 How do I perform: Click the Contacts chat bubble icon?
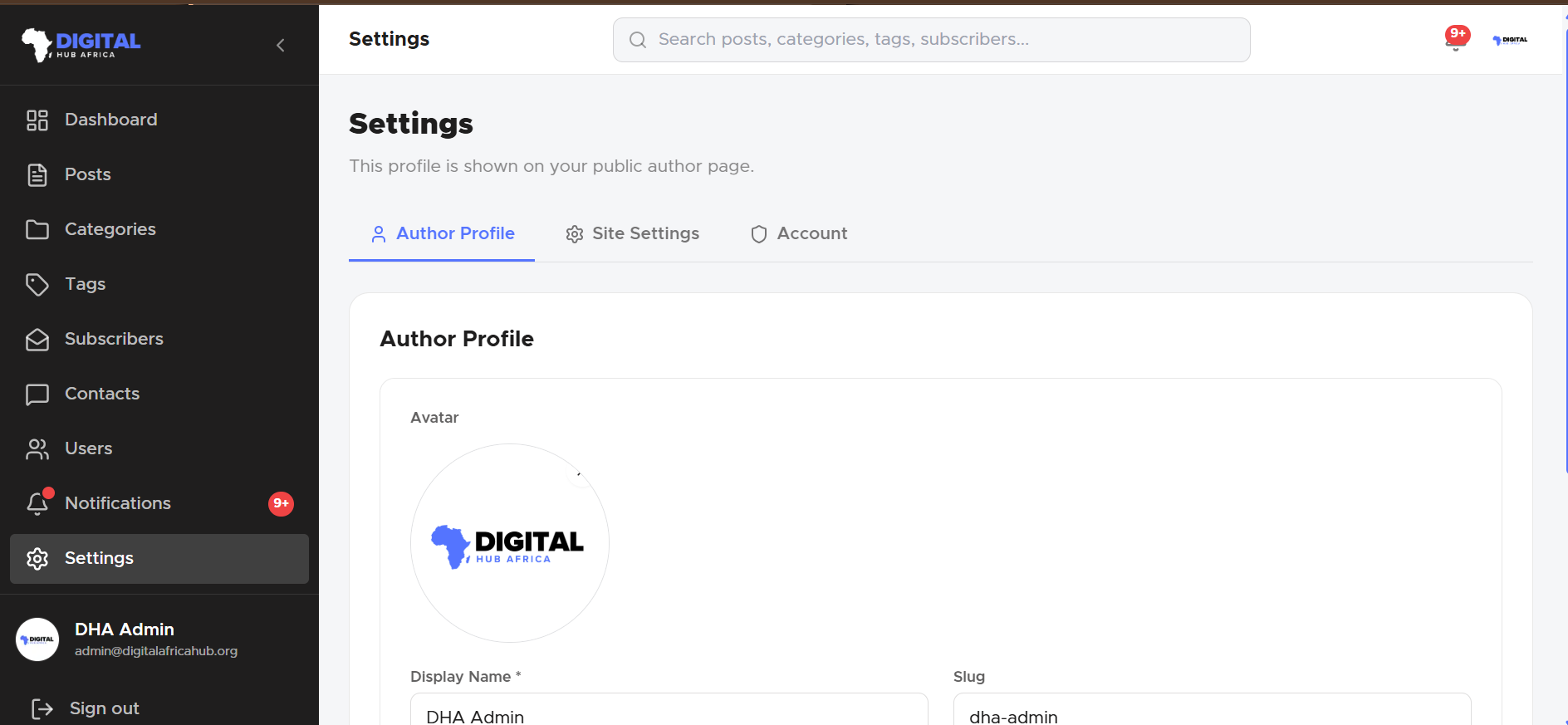pyautogui.click(x=37, y=394)
